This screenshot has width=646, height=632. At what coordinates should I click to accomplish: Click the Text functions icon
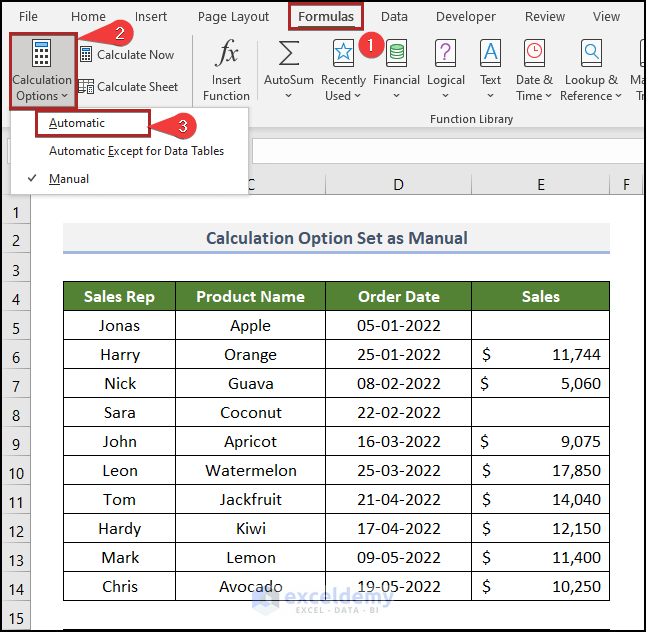(490, 54)
